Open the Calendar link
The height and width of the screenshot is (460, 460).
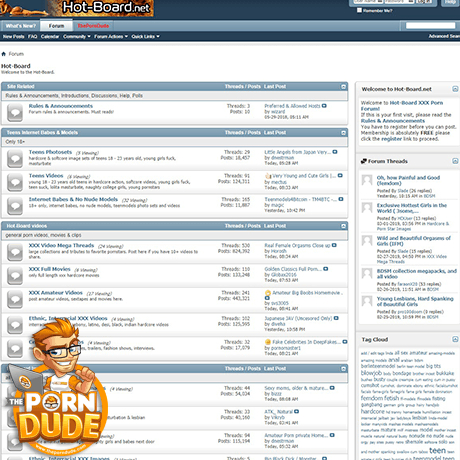tap(50, 36)
